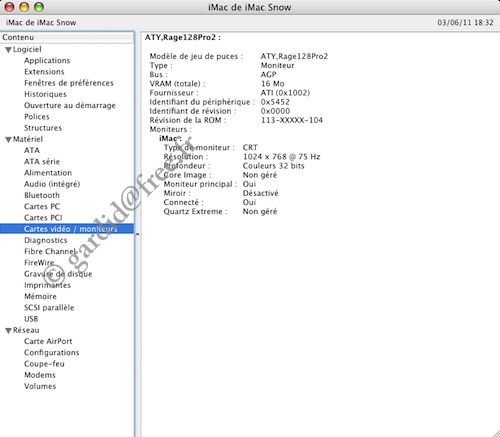This screenshot has width=500, height=437.
Task: Select Volumes in the sidebar
Action: [40, 386]
